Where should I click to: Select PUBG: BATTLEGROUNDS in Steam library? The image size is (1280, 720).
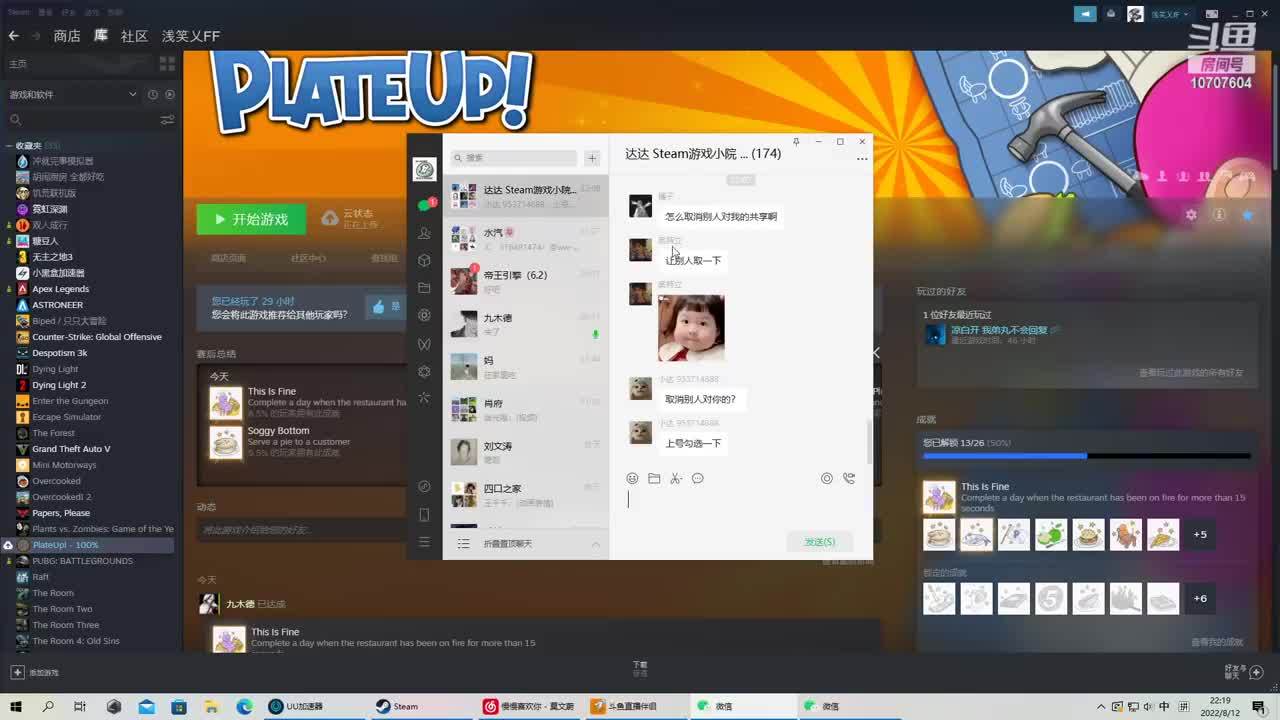coord(83,561)
